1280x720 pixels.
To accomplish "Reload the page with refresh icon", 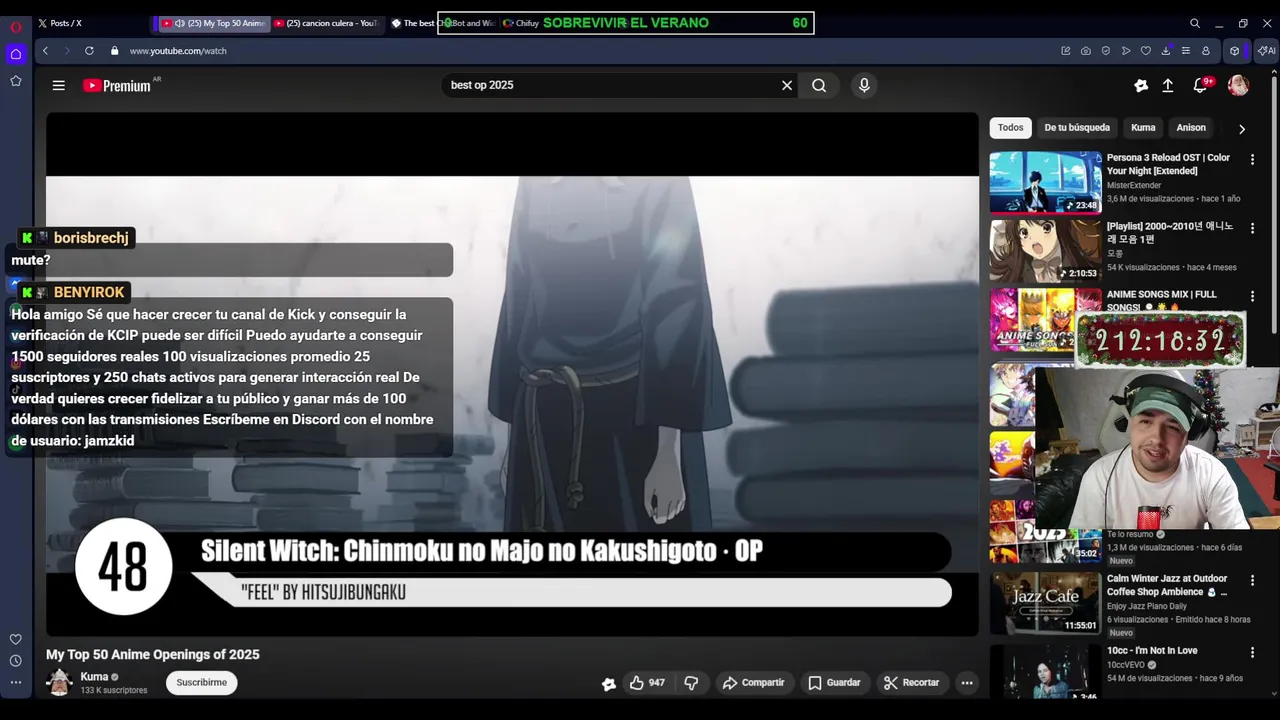I will [89, 51].
